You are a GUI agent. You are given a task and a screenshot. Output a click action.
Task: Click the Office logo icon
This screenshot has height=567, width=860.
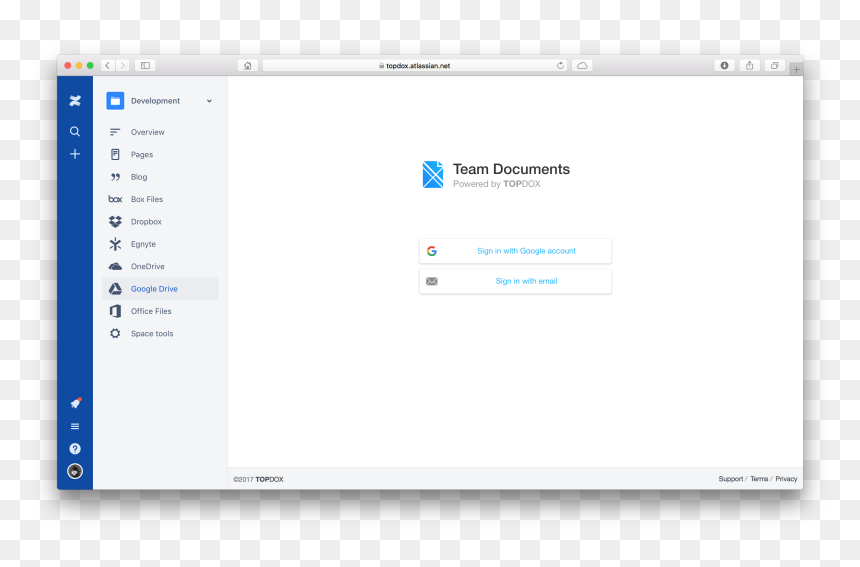(x=115, y=311)
